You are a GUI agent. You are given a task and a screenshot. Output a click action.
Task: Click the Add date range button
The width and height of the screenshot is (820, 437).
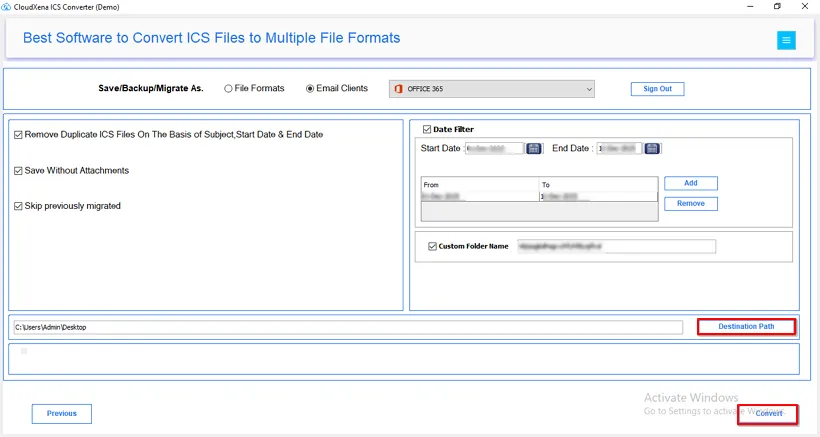click(691, 183)
